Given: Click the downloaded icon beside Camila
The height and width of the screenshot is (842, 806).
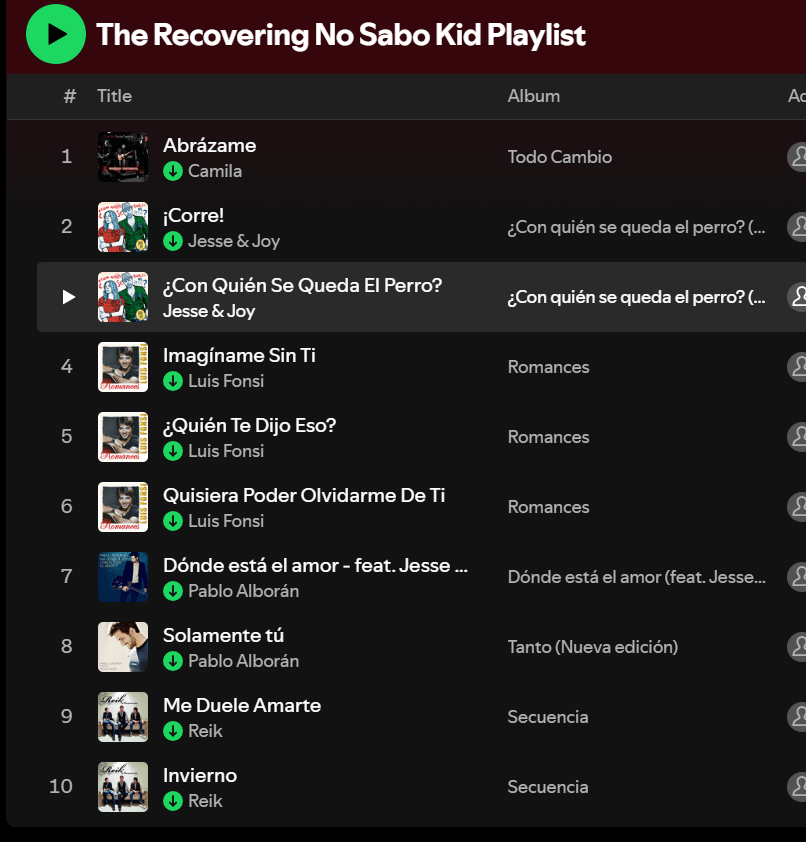Looking at the screenshot, I should click(x=173, y=171).
